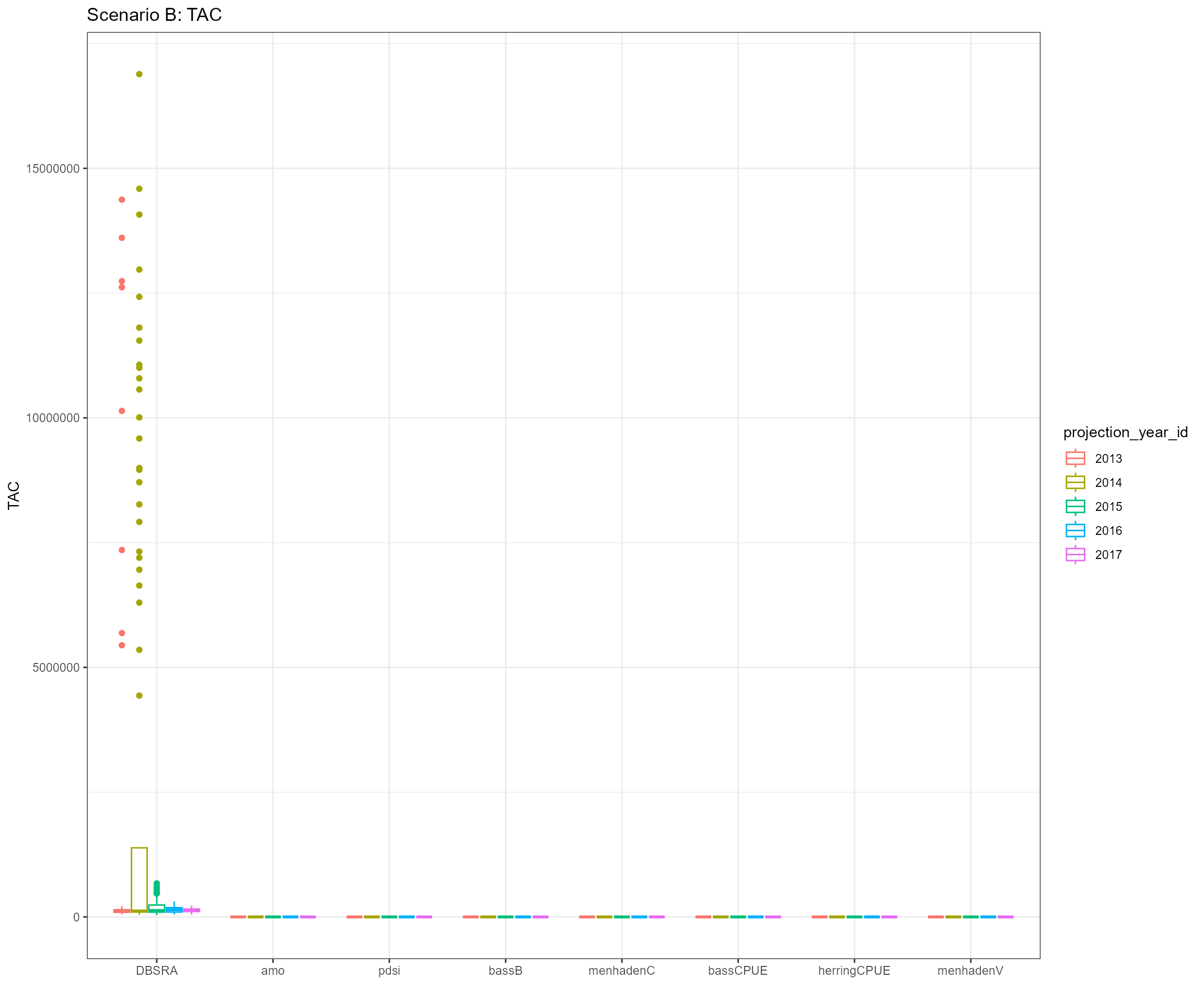Click the lowest olive outlier point near 4500000

(x=140, y=696)
